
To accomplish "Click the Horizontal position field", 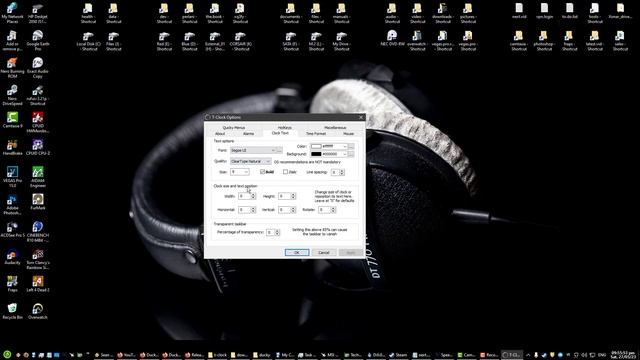I will [x=244, y=210].
